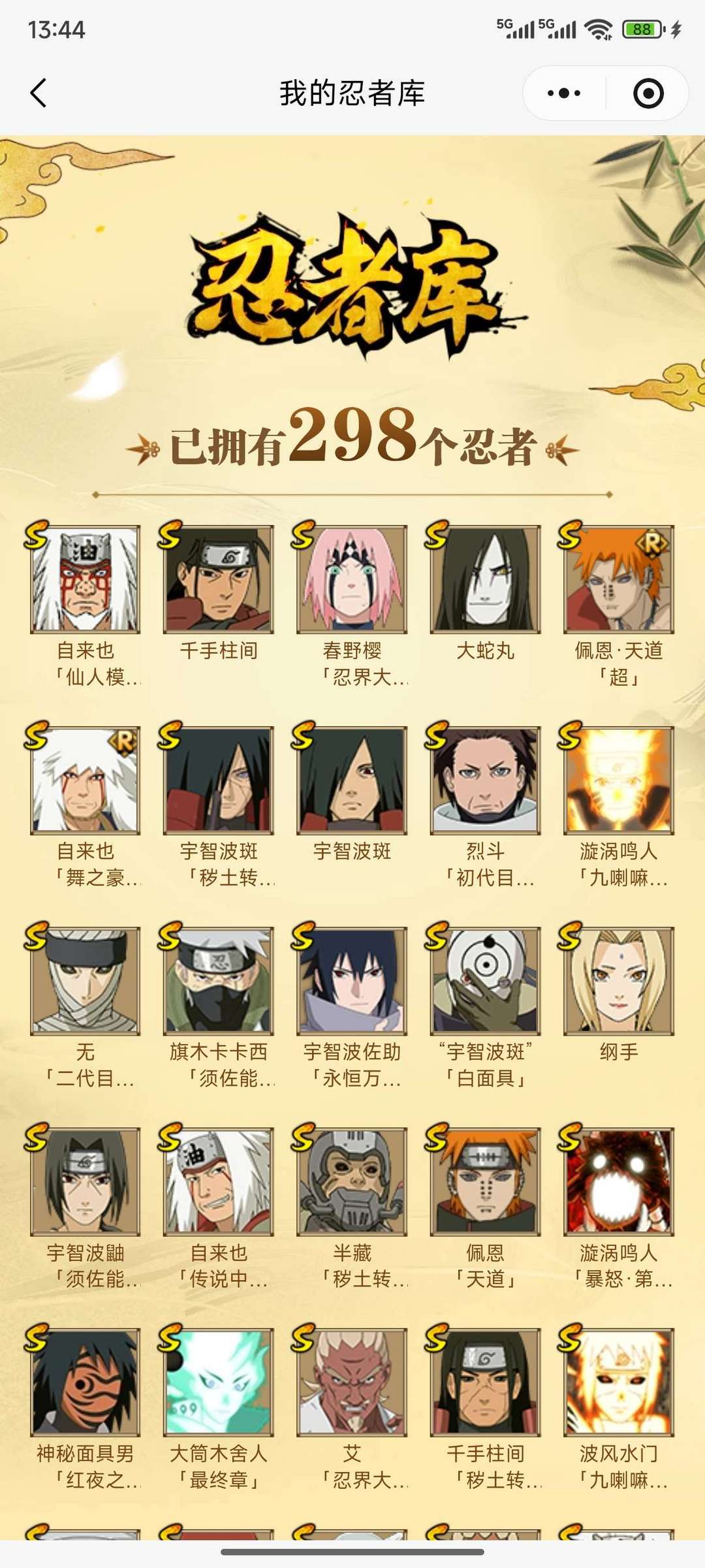Tap the mini-program close circle icon
This screenshot has height=1568, width=705.
pyautogui.click(x=648, y=93)
